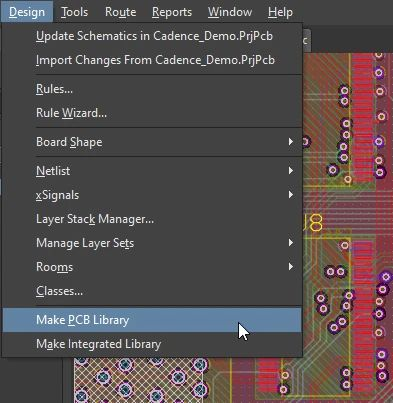
Task: Expand the Board Shape submenu
Action: pyautogui.click(x=152, y=142)
